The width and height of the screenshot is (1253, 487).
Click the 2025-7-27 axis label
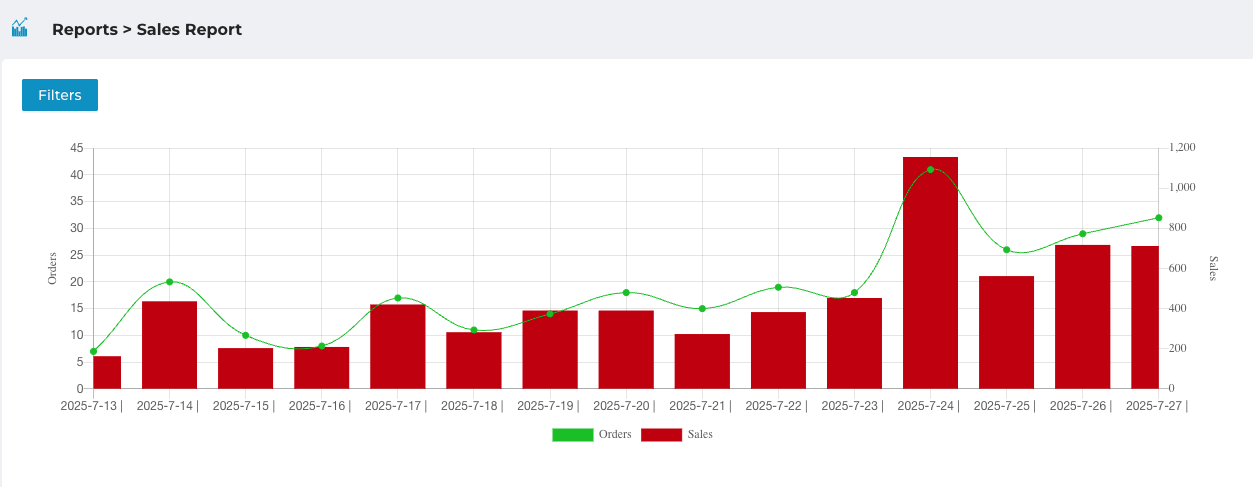1157,406
